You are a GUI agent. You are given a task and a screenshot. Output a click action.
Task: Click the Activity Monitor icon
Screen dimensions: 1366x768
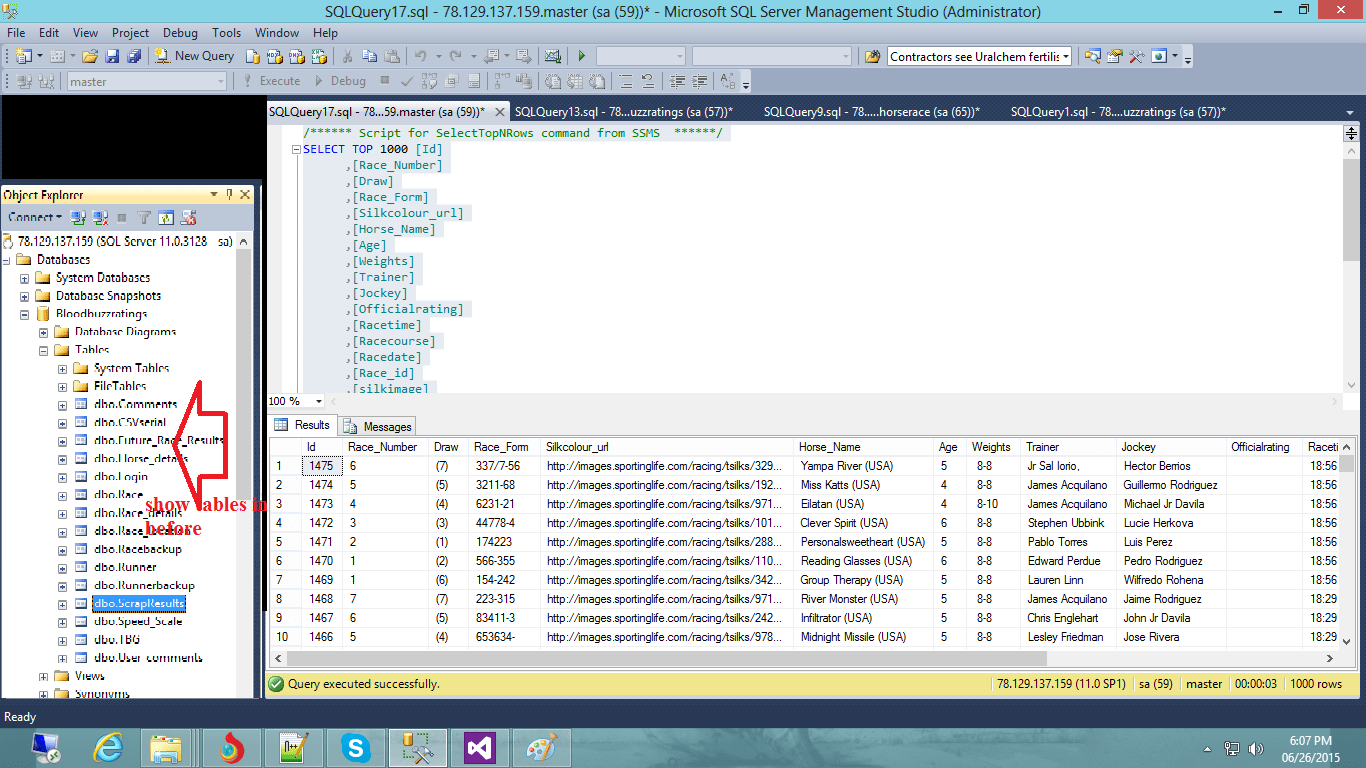(x=551, y=56)
